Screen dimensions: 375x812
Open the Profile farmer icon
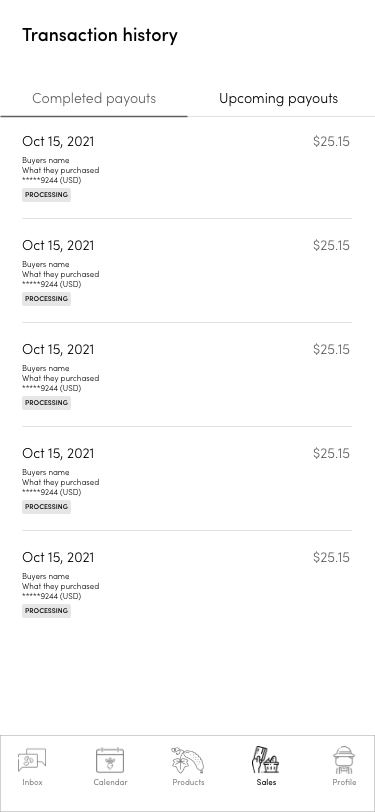click(x=344, y=760)
